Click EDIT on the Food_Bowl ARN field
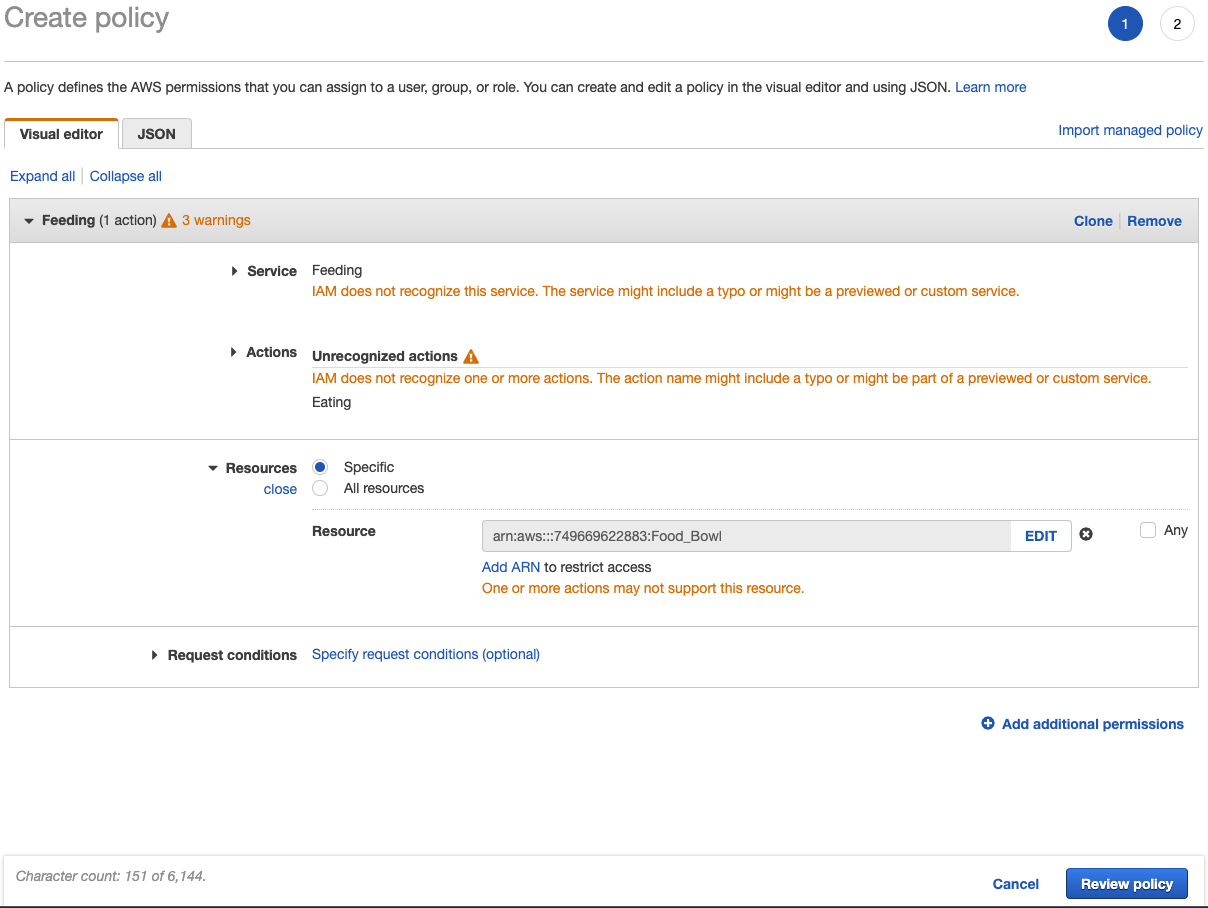The height and width of the screenshot is (908, 1208). coord(1040,536)
